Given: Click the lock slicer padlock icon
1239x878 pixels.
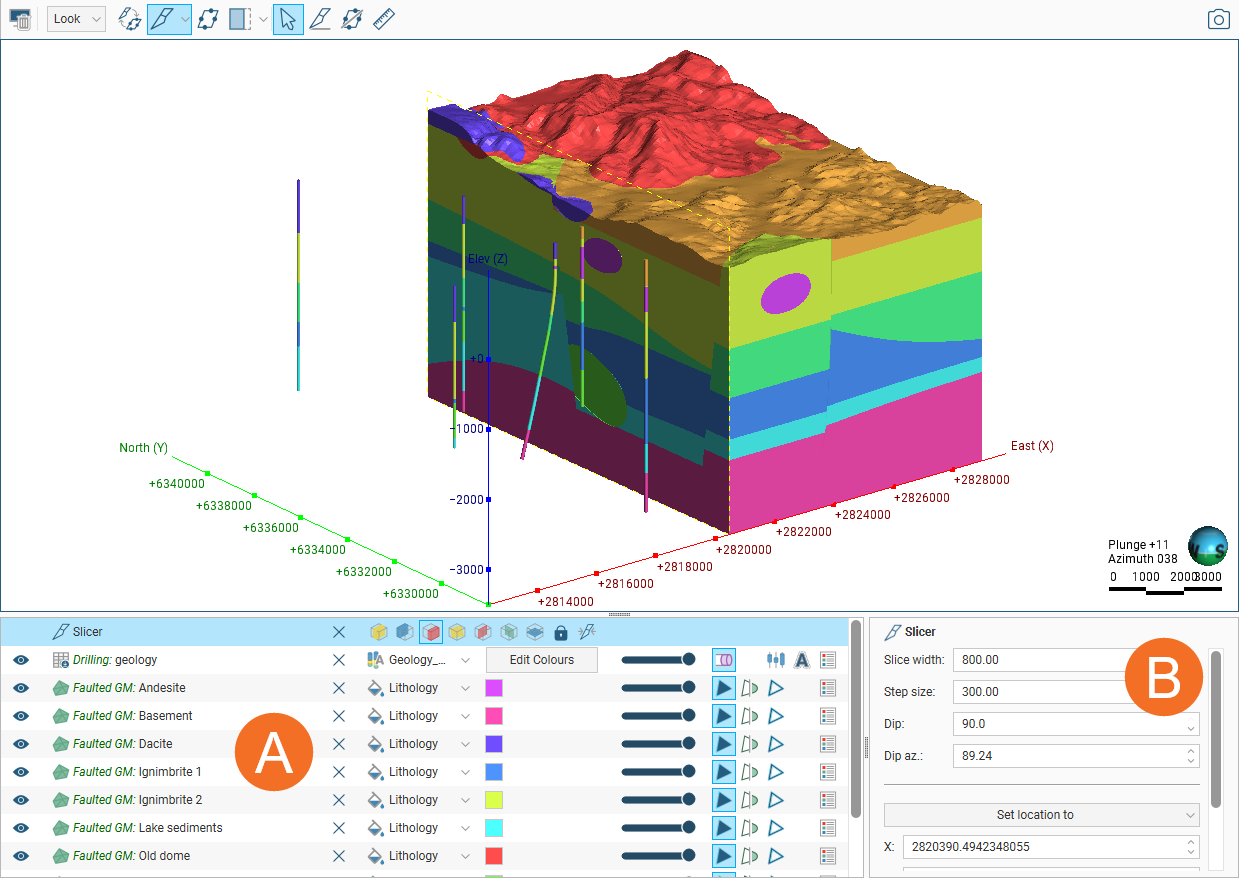Looking at the screenshot, I should [x=561, y=632].
